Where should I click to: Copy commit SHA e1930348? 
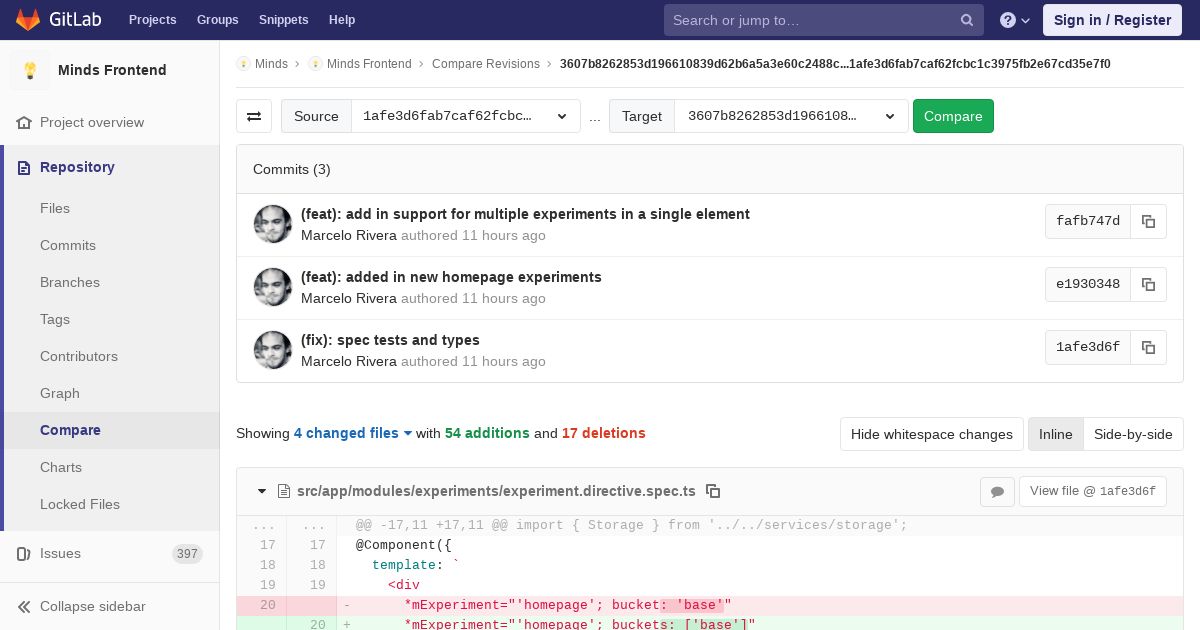pyautogui.click(x=1148, y=284)
